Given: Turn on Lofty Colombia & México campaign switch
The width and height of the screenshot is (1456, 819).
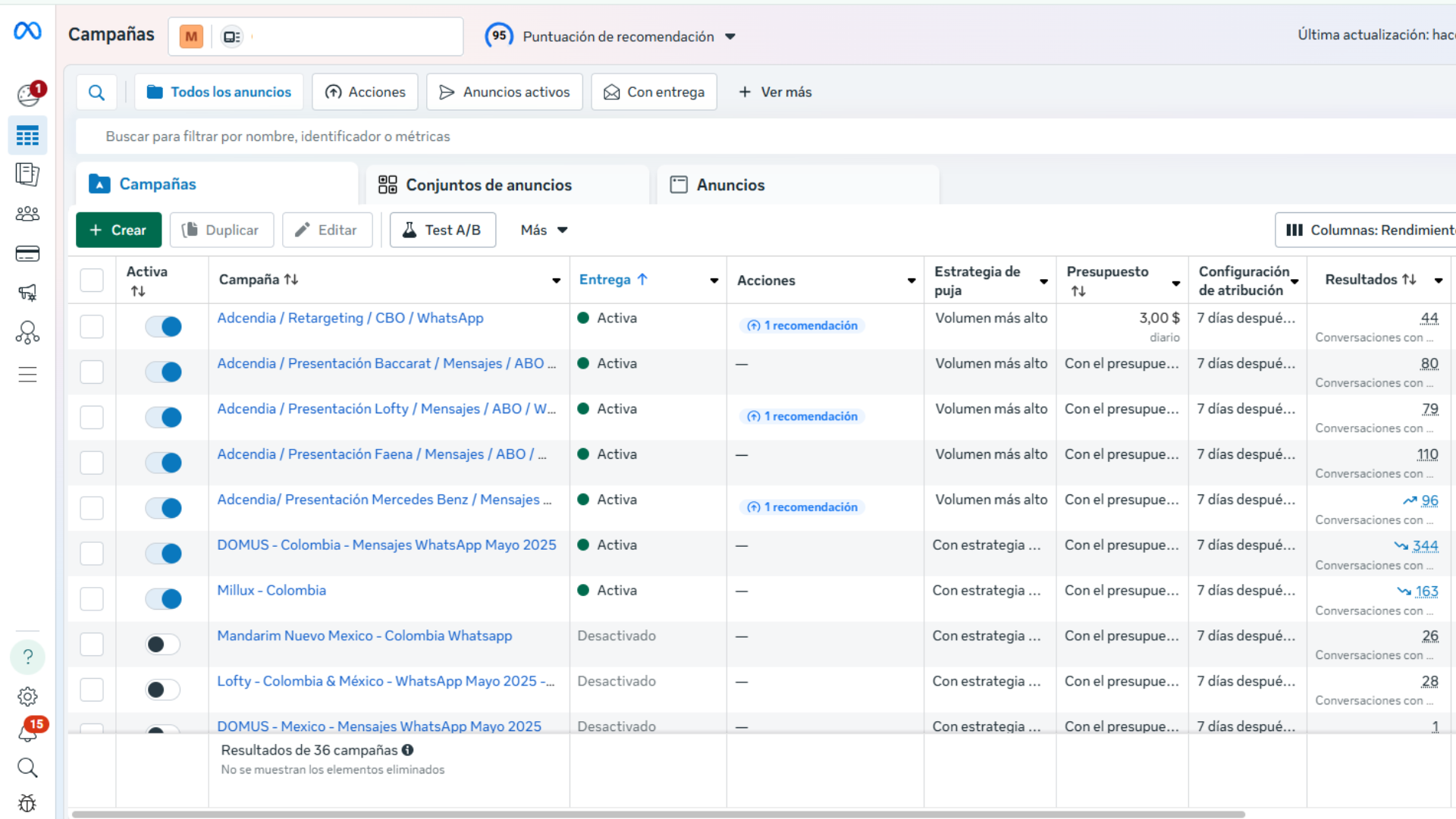Looking at the screenshot, I should [163, 690].
